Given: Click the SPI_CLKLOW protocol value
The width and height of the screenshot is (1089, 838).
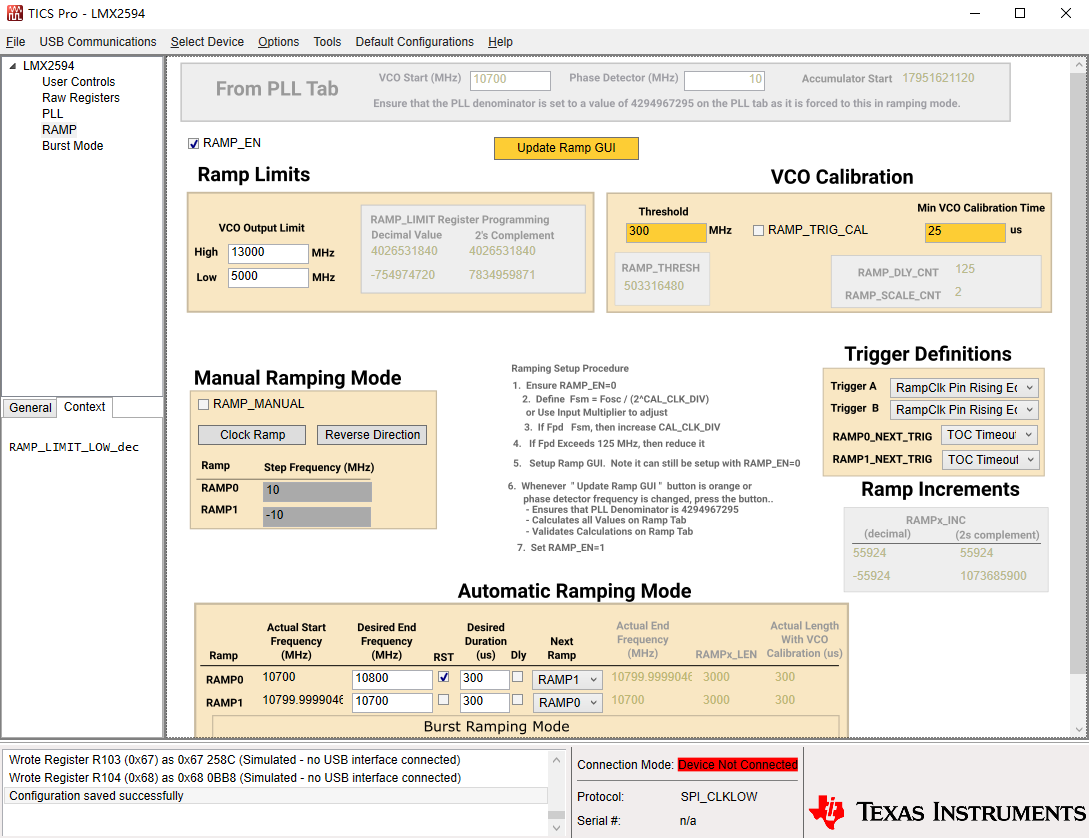Looking at the screenshot, I should click(x=719, y=796).
